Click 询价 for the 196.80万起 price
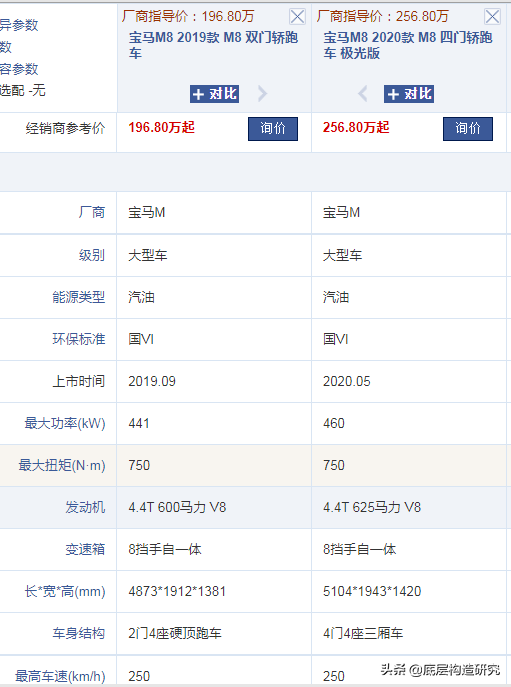511x687 pixels. pyautogui.click(x=273, y=128)
